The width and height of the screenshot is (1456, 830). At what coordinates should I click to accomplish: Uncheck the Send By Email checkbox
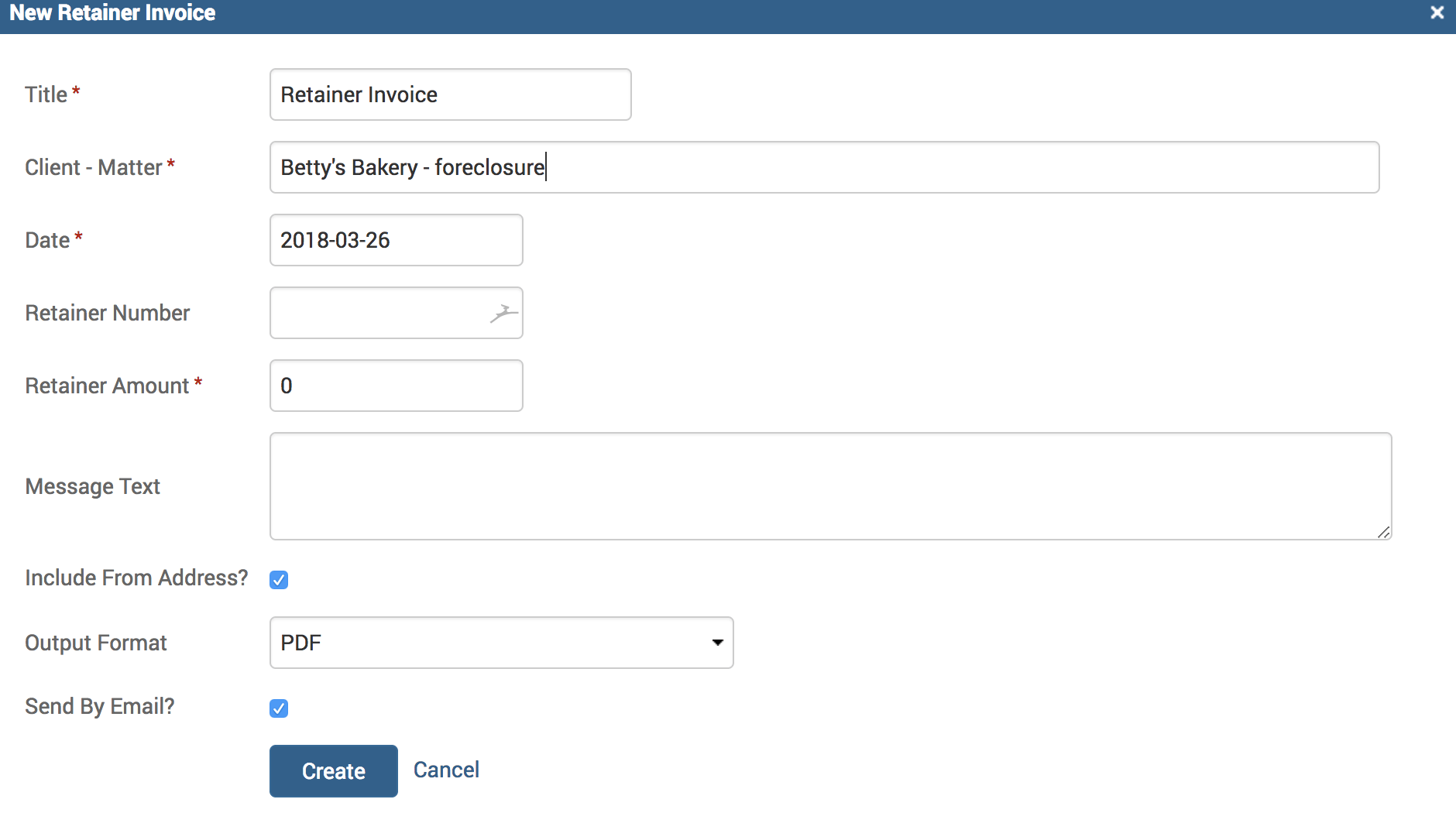point(279,708)
